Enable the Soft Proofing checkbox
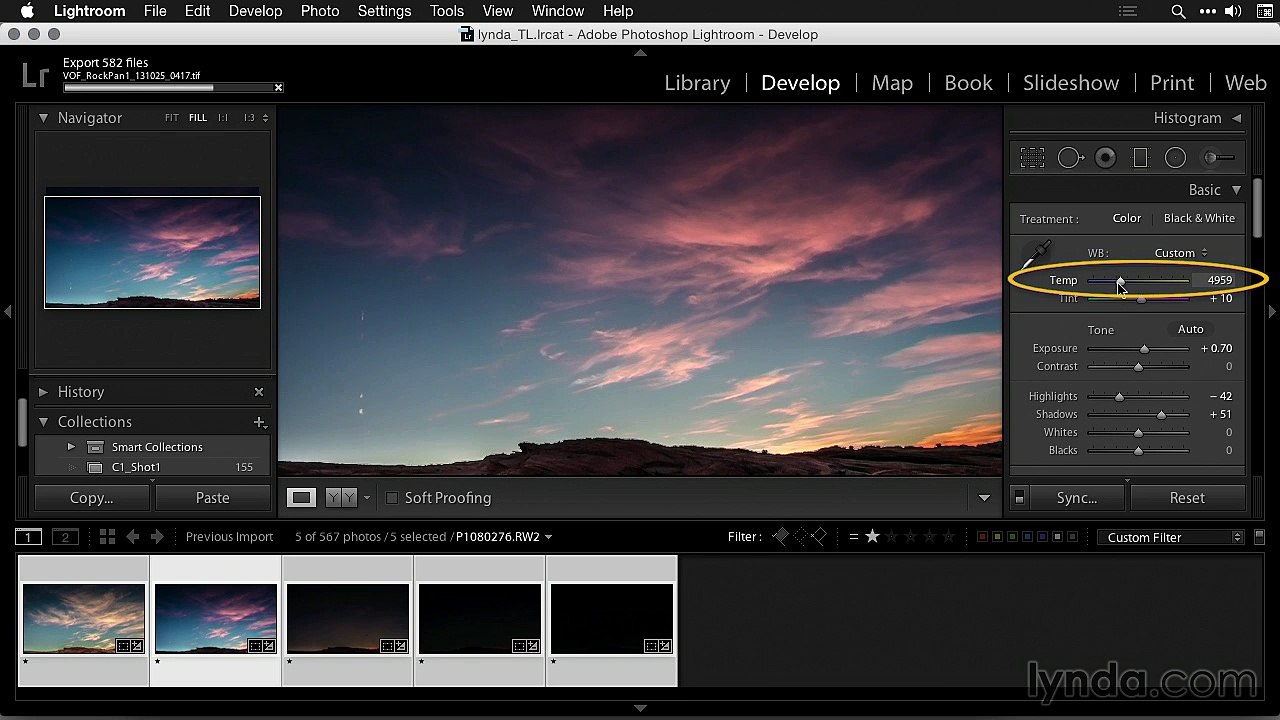 392,498
